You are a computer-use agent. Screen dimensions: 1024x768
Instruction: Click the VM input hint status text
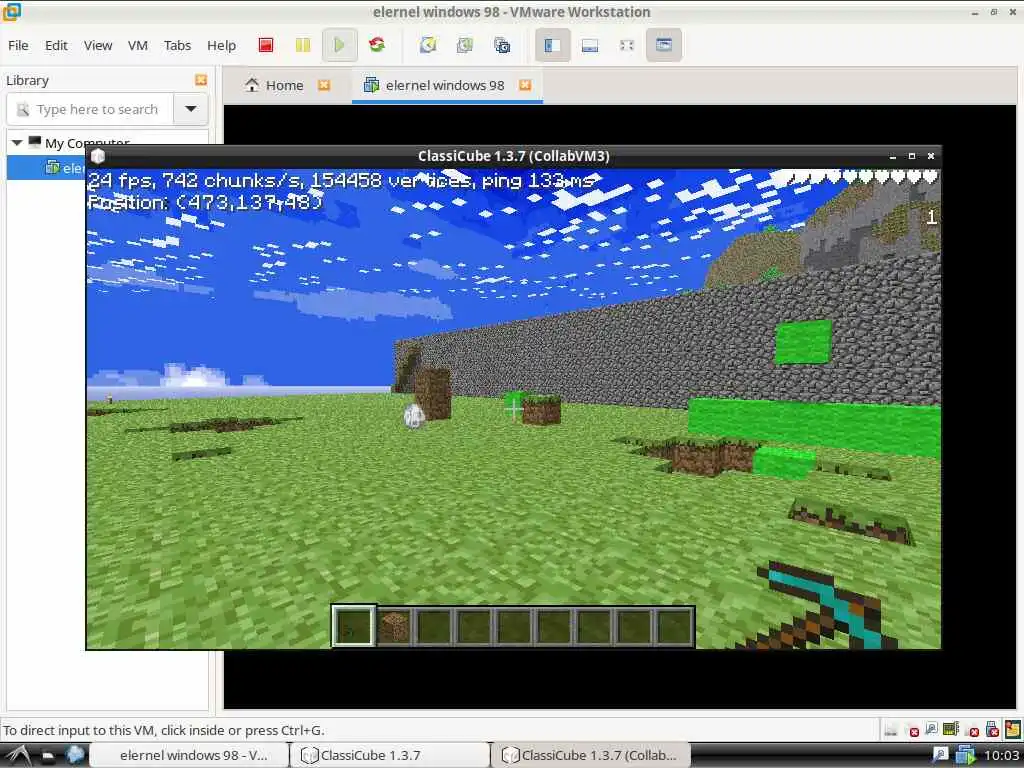tap(164, 730)
